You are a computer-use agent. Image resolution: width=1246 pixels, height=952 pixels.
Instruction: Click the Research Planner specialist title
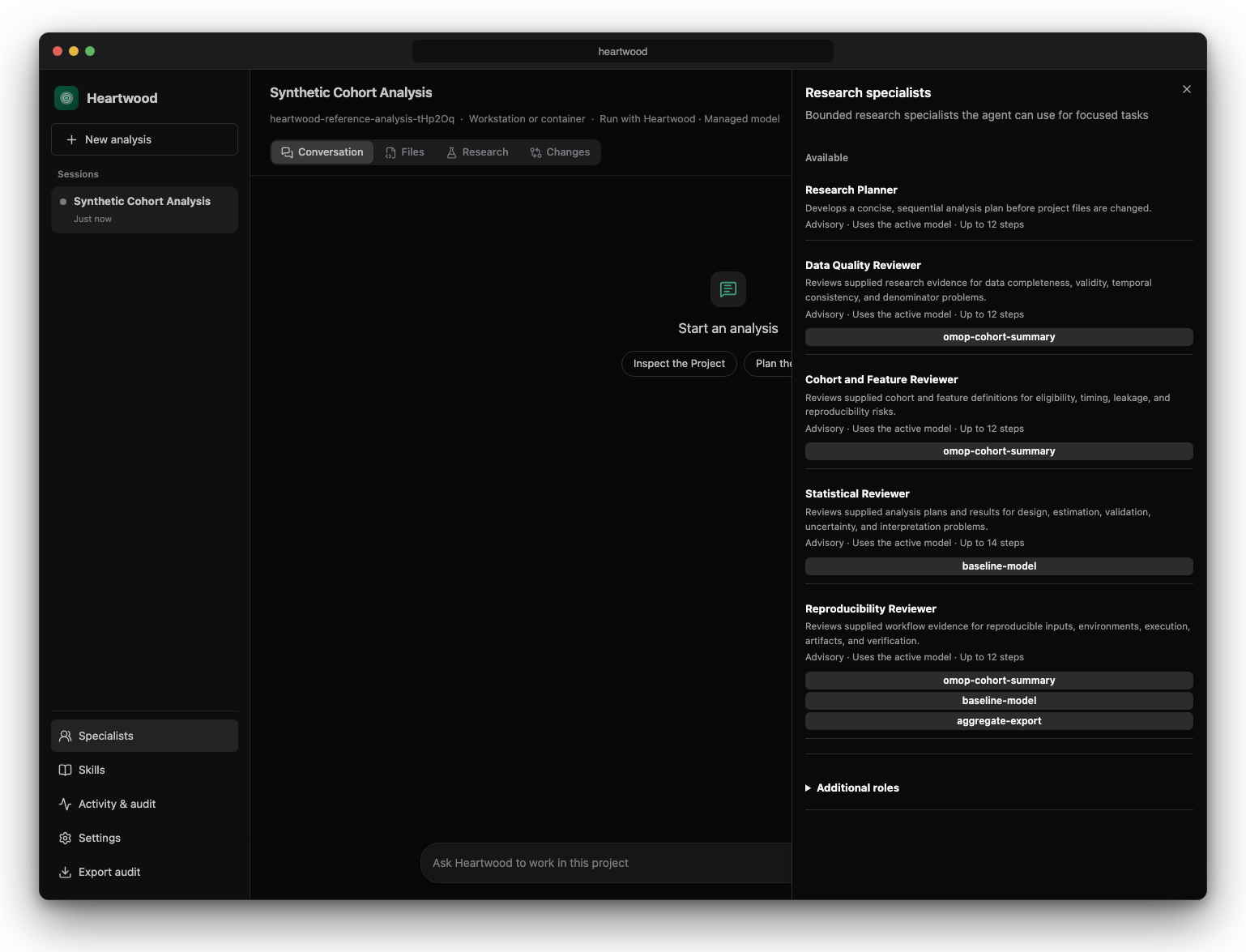pyautogui.click(x=851, y=190)
